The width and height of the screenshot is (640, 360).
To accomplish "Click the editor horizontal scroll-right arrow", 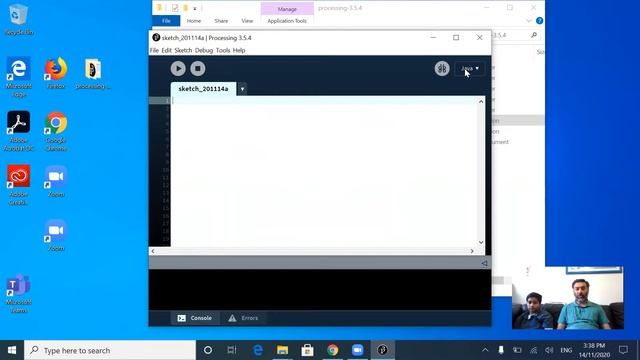I will (x=472, y=251).
